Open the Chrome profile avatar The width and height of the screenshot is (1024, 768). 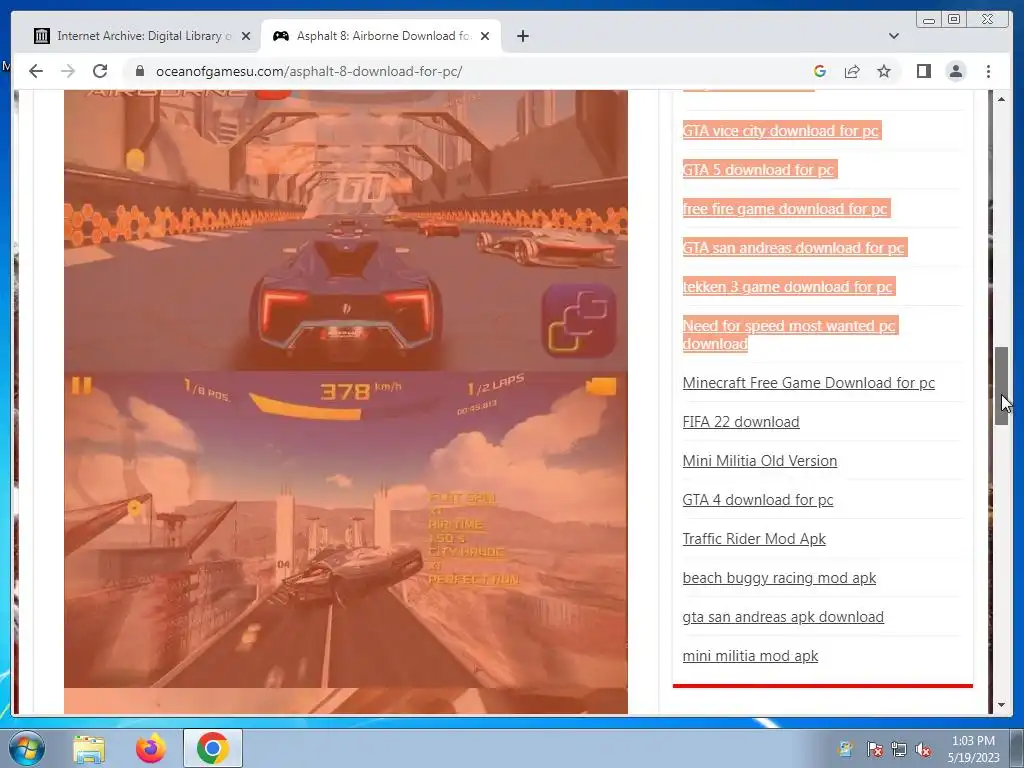955,71
